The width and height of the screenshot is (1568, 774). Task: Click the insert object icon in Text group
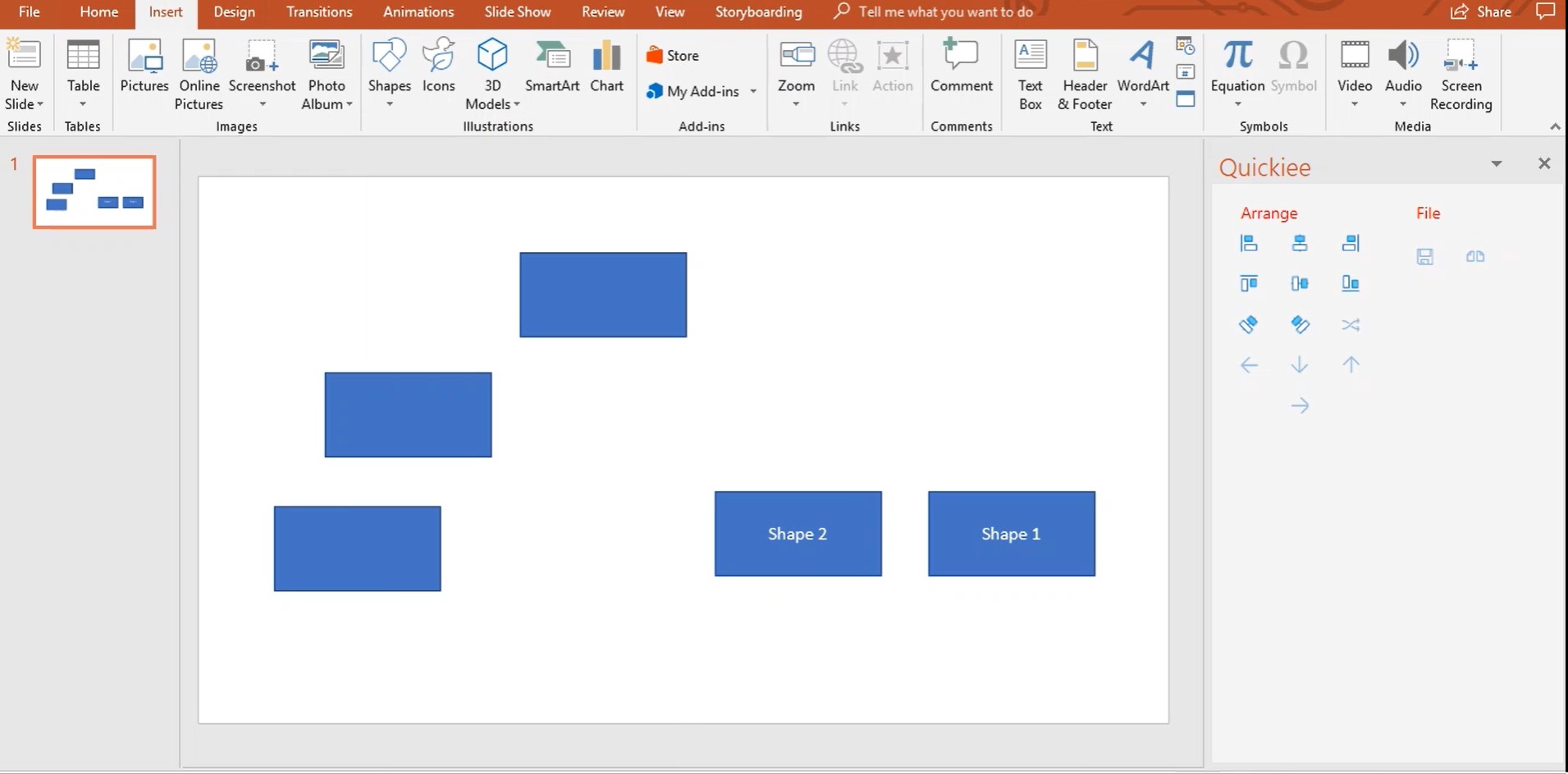pos(1186,99)
